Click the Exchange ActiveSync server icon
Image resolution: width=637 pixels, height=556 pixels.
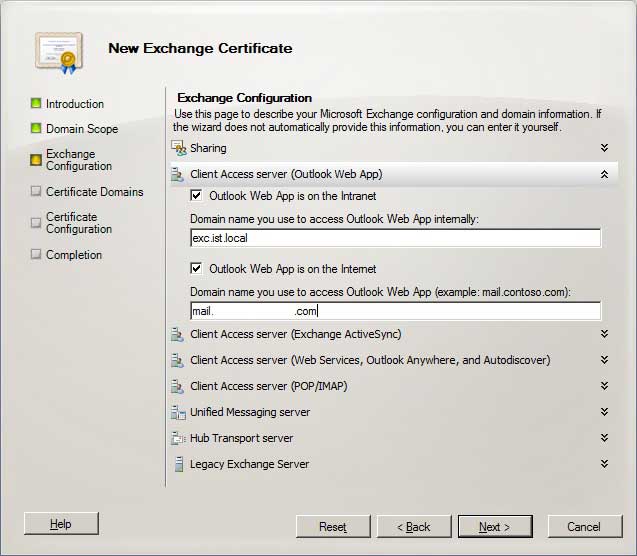178,334
